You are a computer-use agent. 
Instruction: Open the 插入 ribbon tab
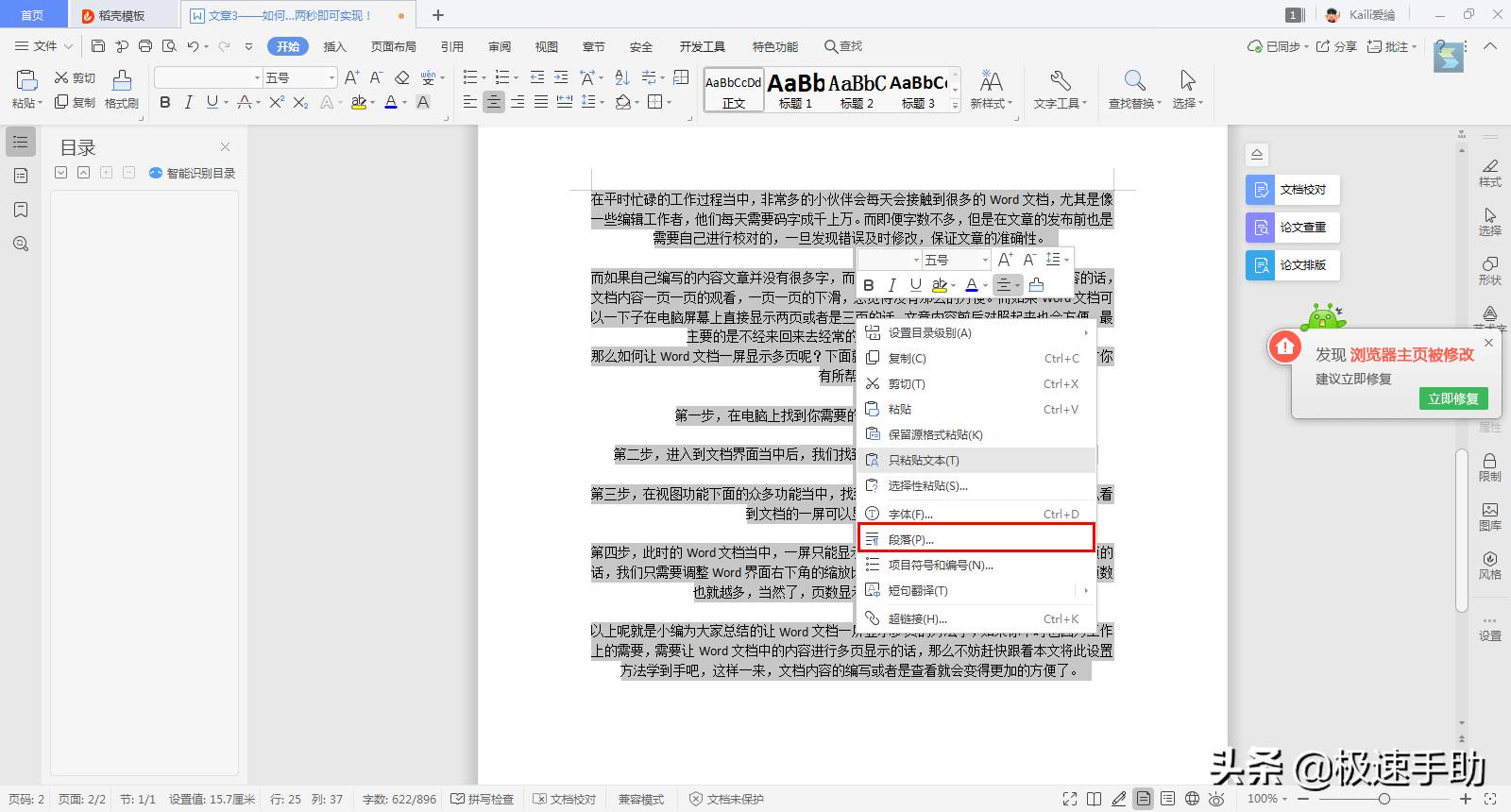(335, 46)
